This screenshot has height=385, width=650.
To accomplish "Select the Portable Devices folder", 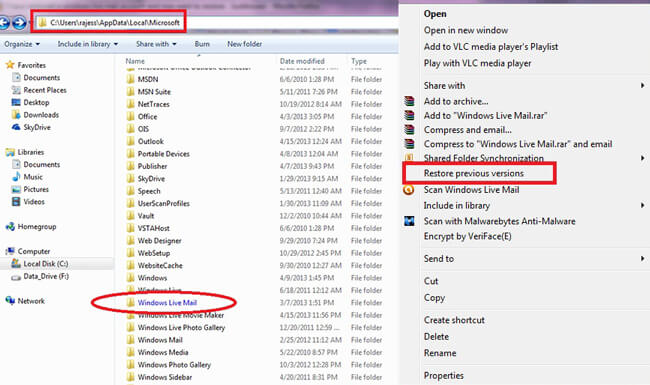I will [x=163, y=154].
